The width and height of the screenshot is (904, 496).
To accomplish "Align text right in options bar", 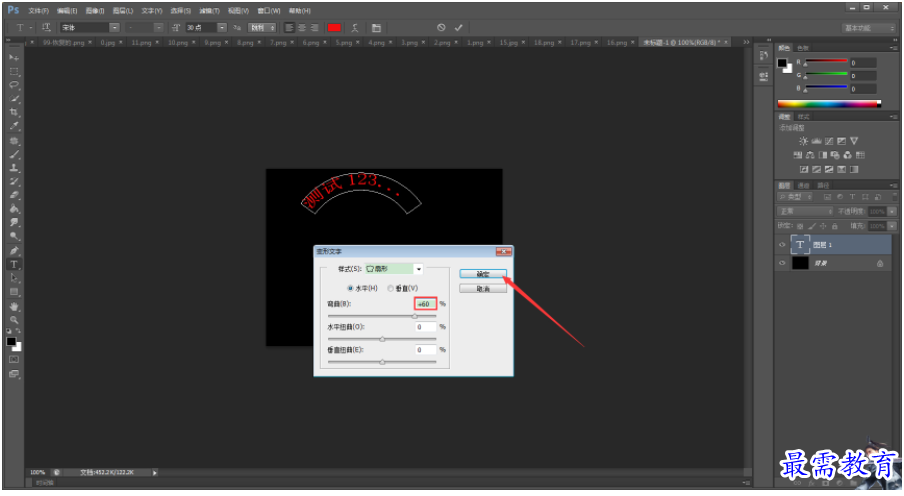I will (x=314, y=28).
